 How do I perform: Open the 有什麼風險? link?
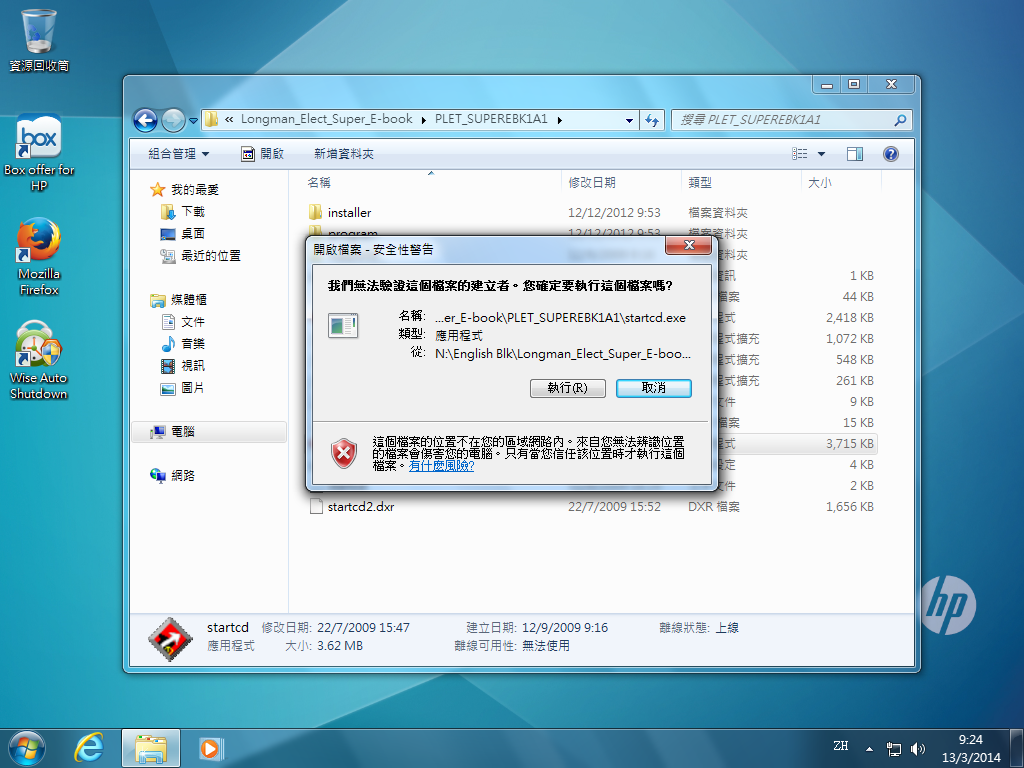(441, 466)
